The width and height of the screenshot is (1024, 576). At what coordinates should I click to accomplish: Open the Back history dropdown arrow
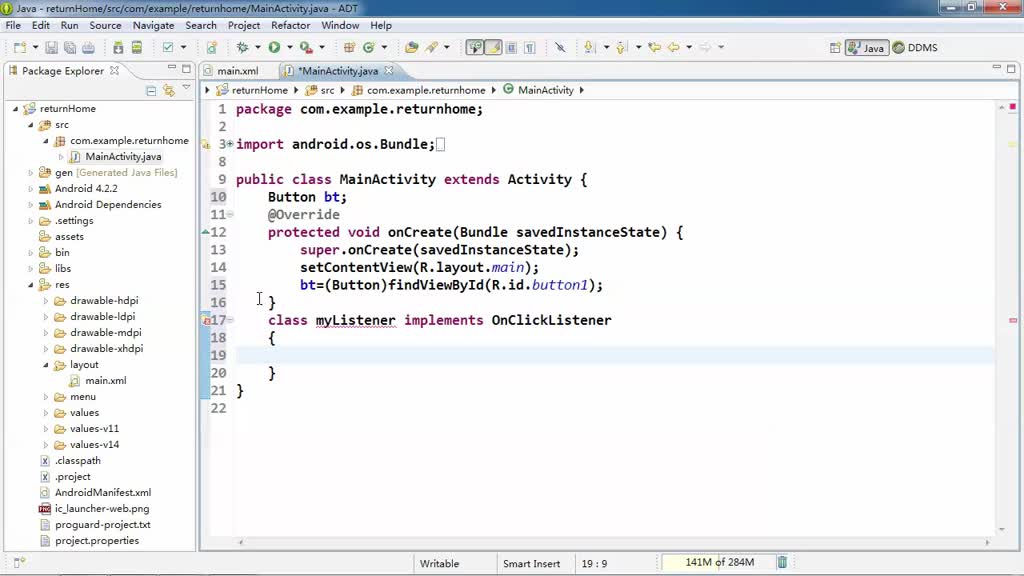click(x=689, y=48)
